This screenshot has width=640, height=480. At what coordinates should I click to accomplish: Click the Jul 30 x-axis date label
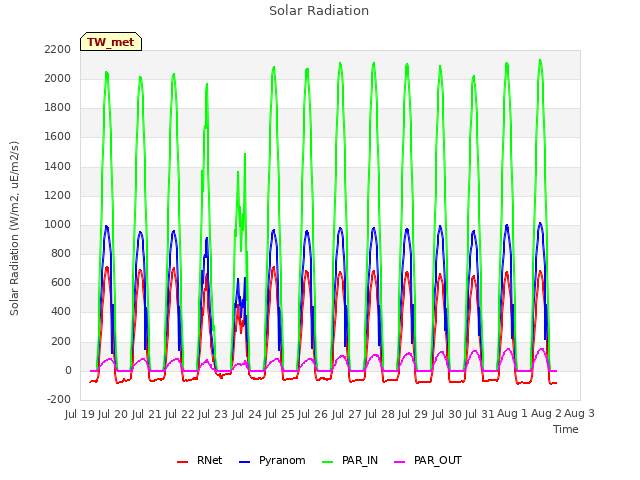(446, 414)
